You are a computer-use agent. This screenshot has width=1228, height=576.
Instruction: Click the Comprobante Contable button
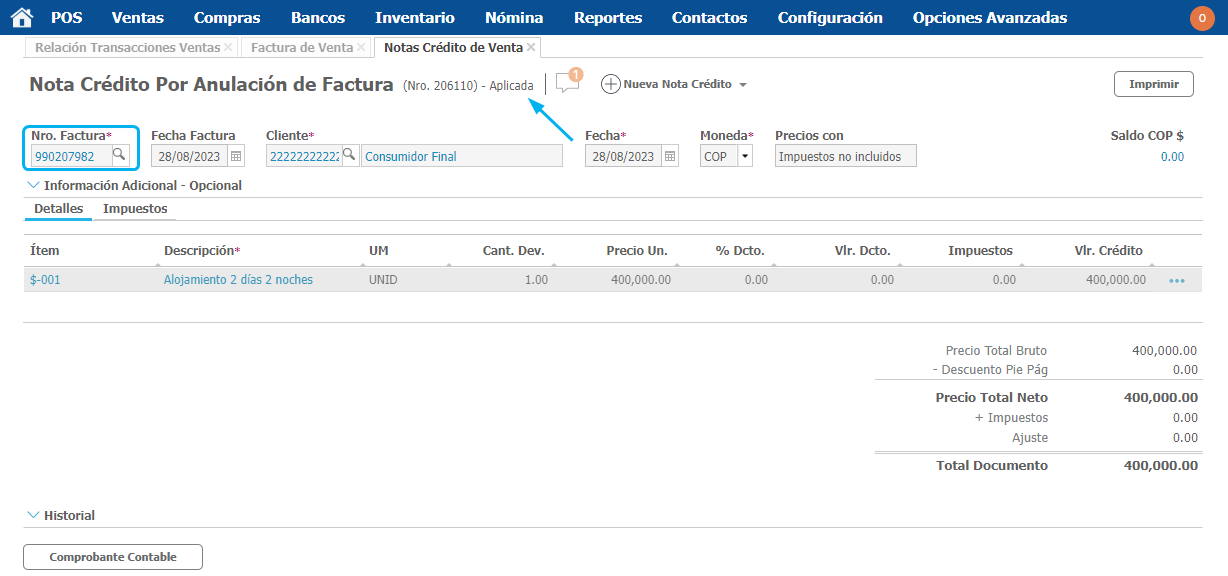coord(113,557)
